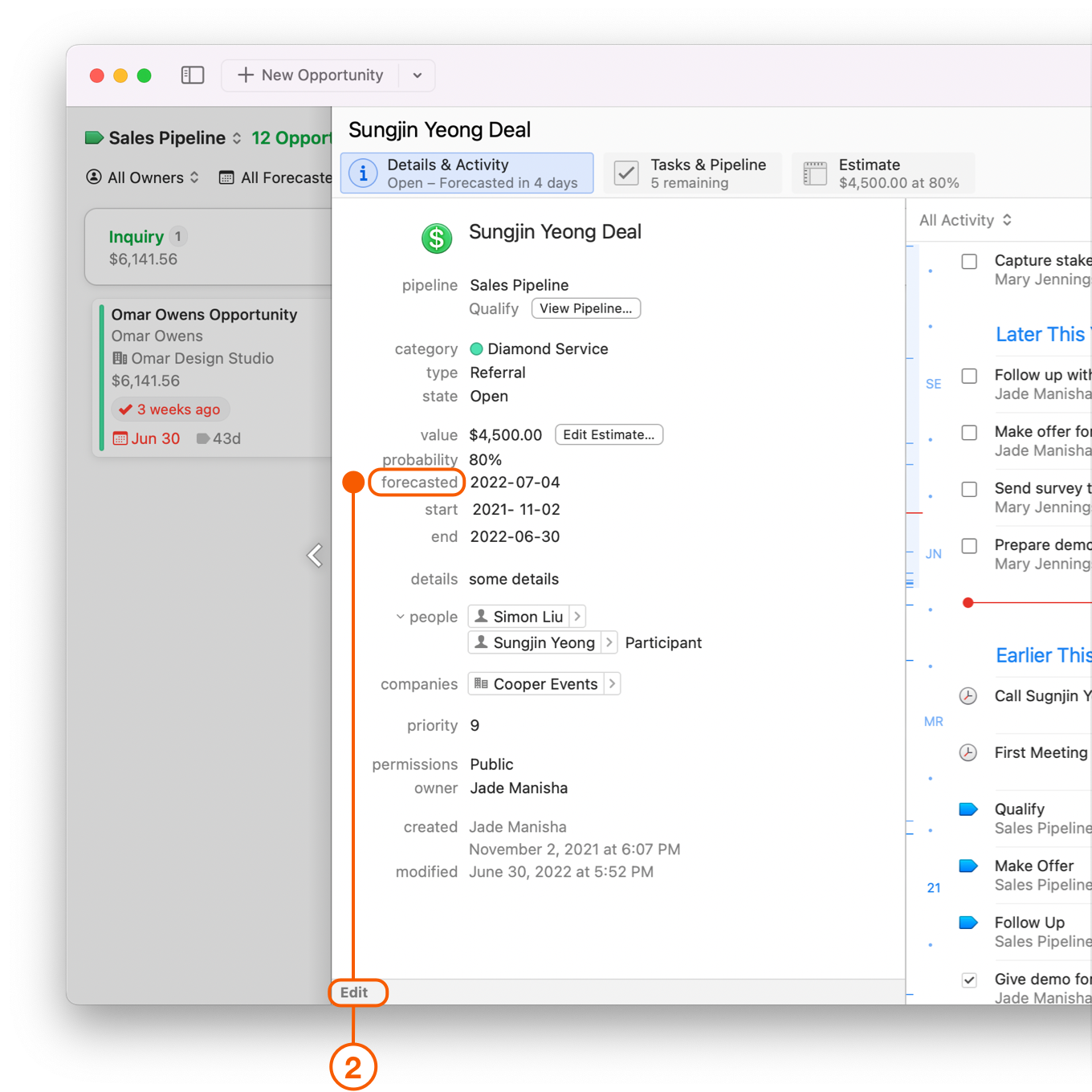Open Cooper Events company record
Viewport: 1092px width, 1092px height.
tap(536, 684)
